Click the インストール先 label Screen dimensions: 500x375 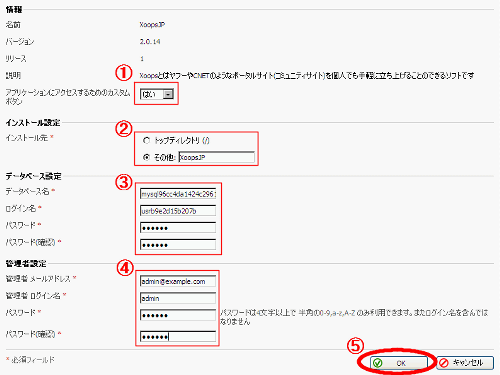[x=27, y=138]
